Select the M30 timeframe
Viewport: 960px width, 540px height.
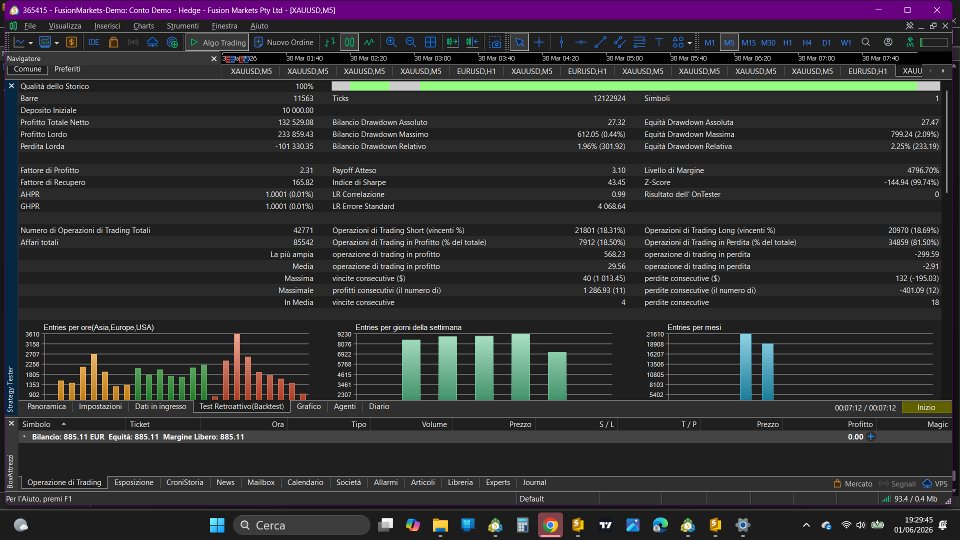tap(768, 42)
